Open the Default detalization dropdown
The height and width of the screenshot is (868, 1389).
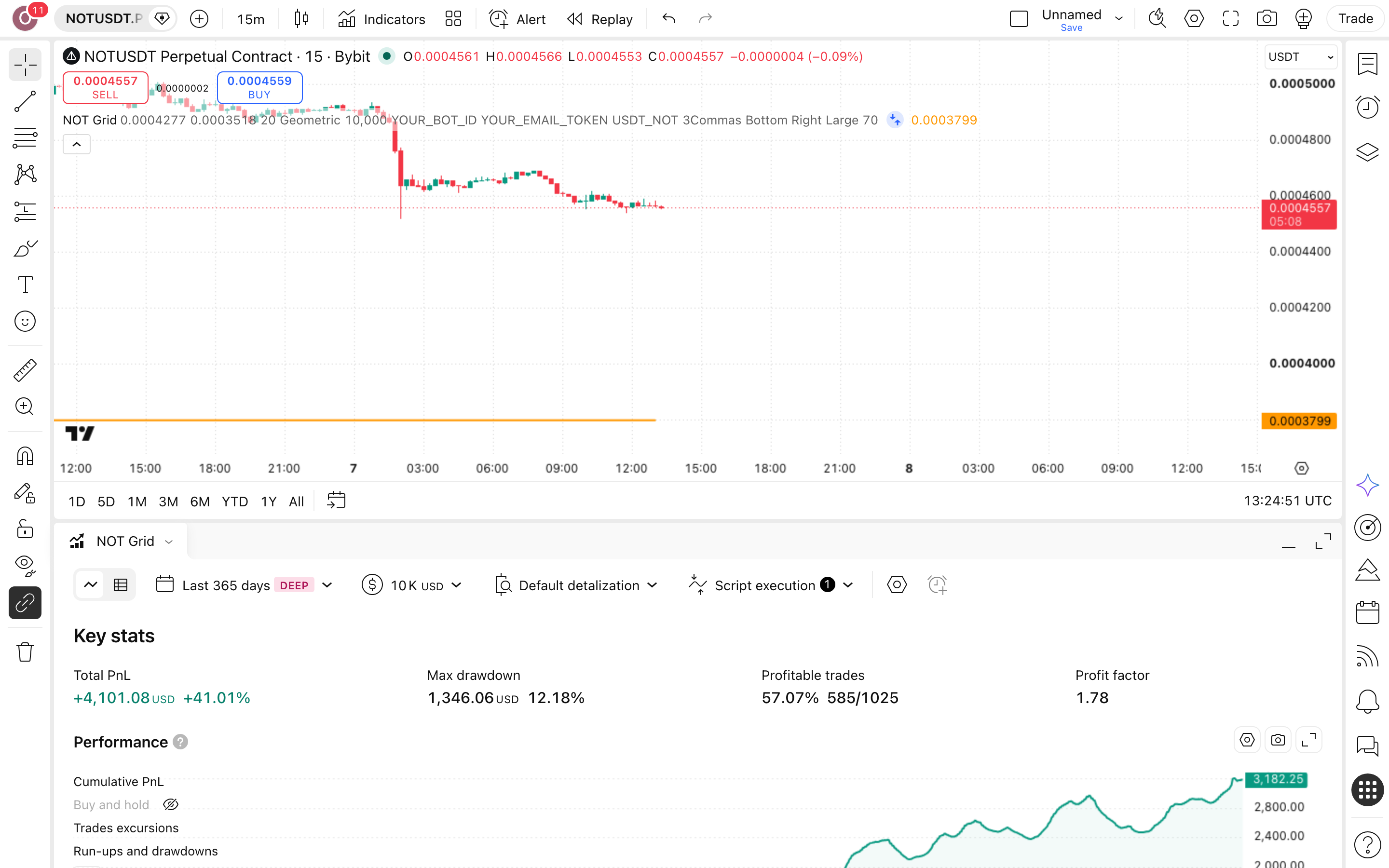[576, 585]
